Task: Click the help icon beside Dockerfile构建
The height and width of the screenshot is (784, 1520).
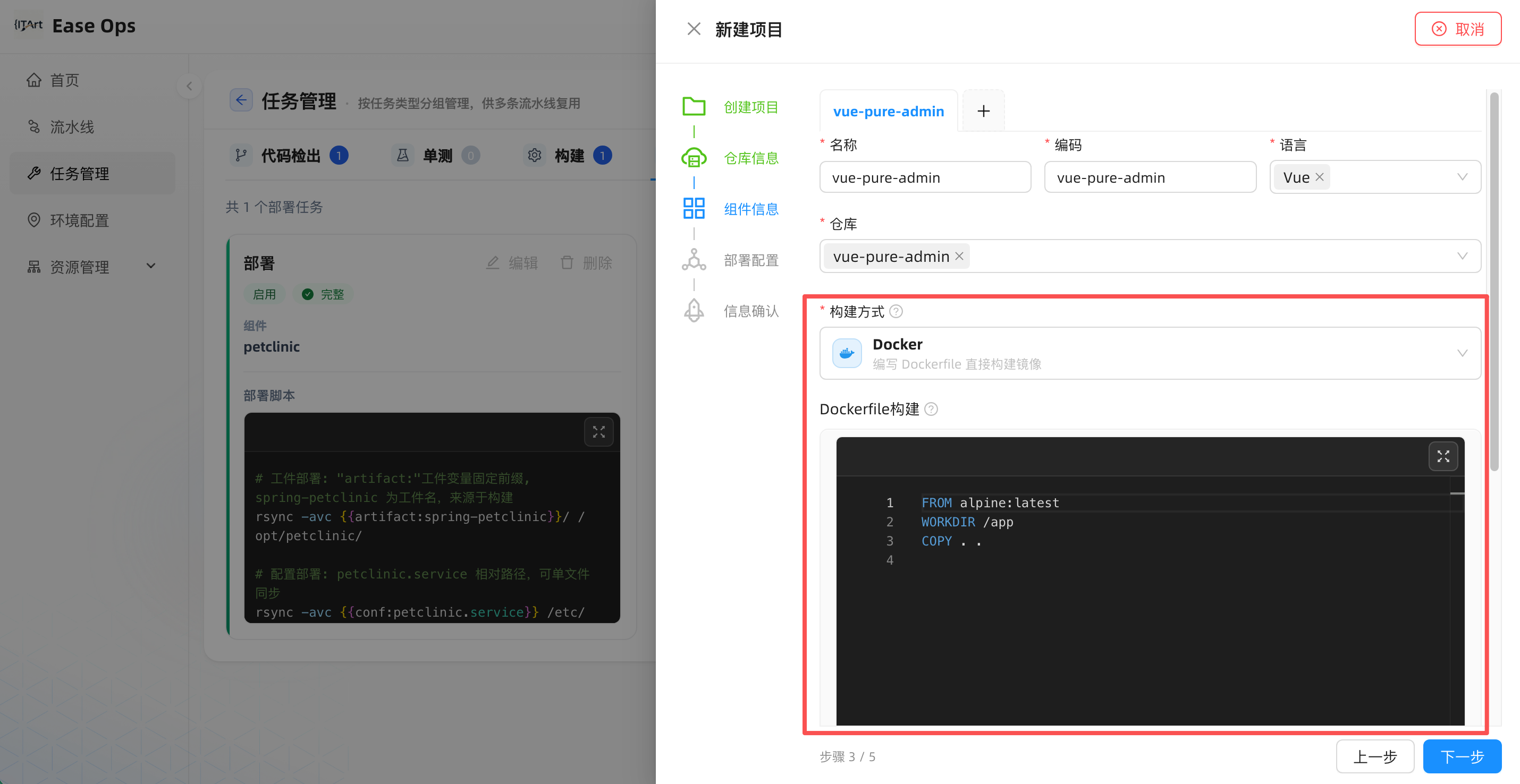Action: [x=931, y=409]
